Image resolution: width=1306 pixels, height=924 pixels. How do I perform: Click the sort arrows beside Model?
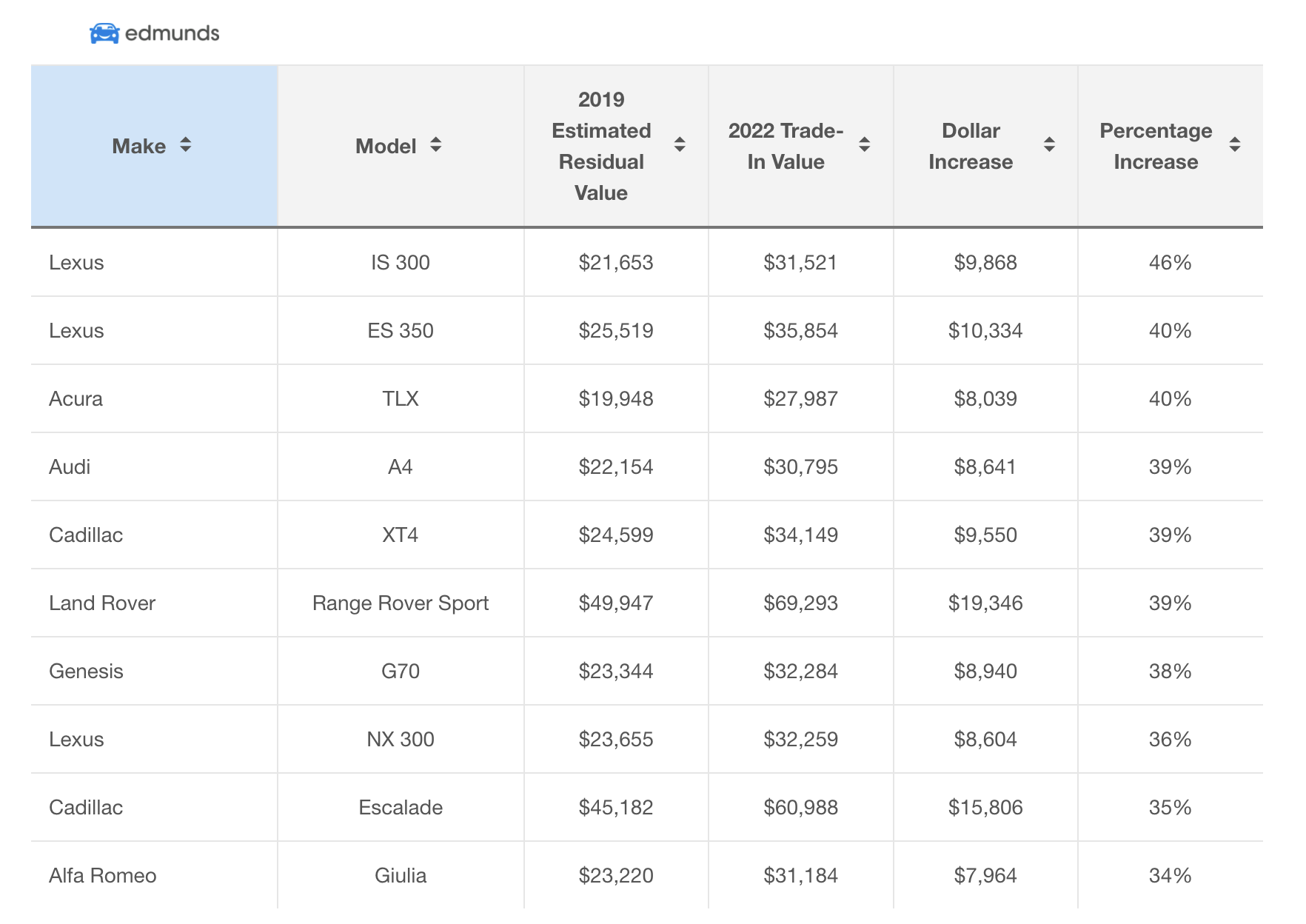point(435,145)
